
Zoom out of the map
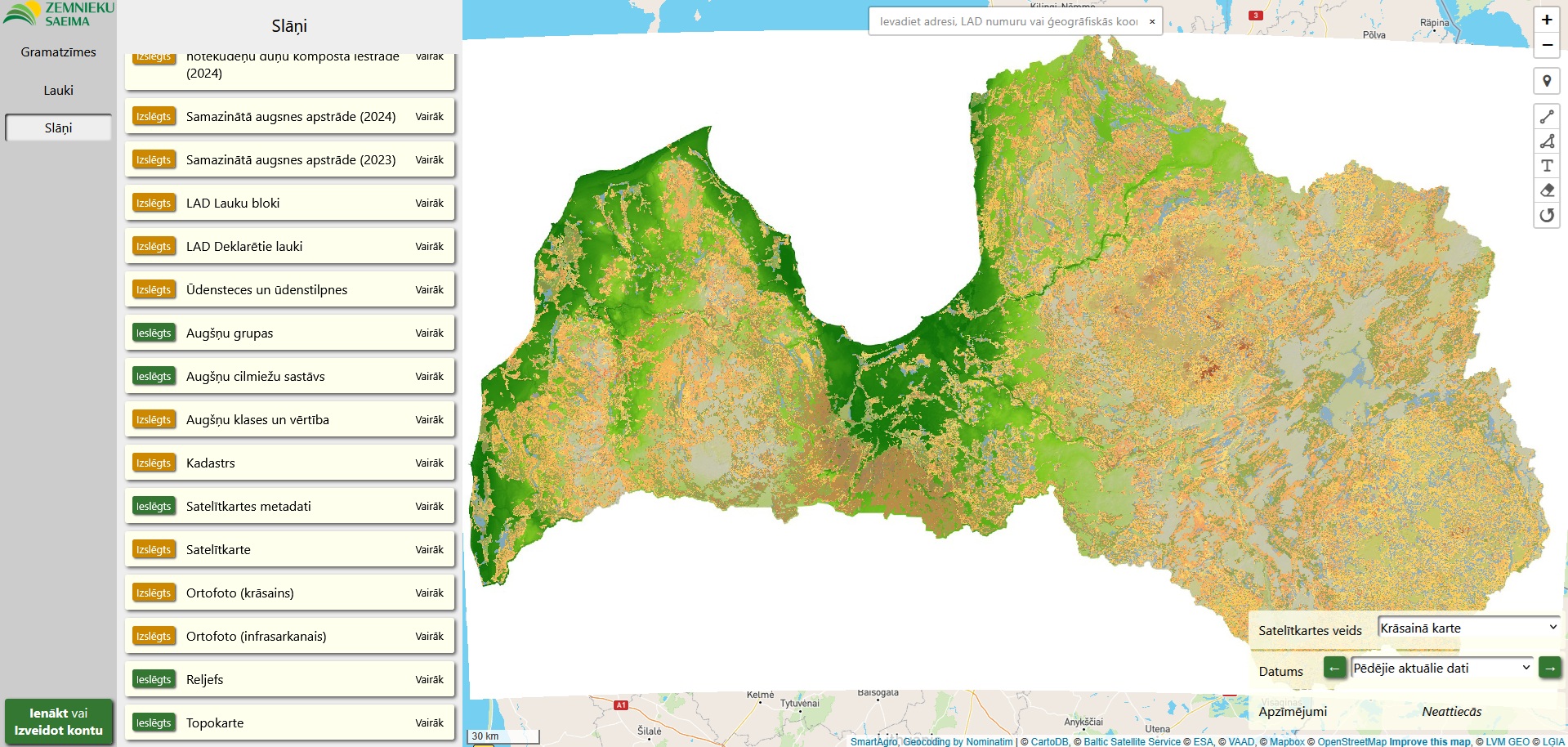coord(1546,46)
